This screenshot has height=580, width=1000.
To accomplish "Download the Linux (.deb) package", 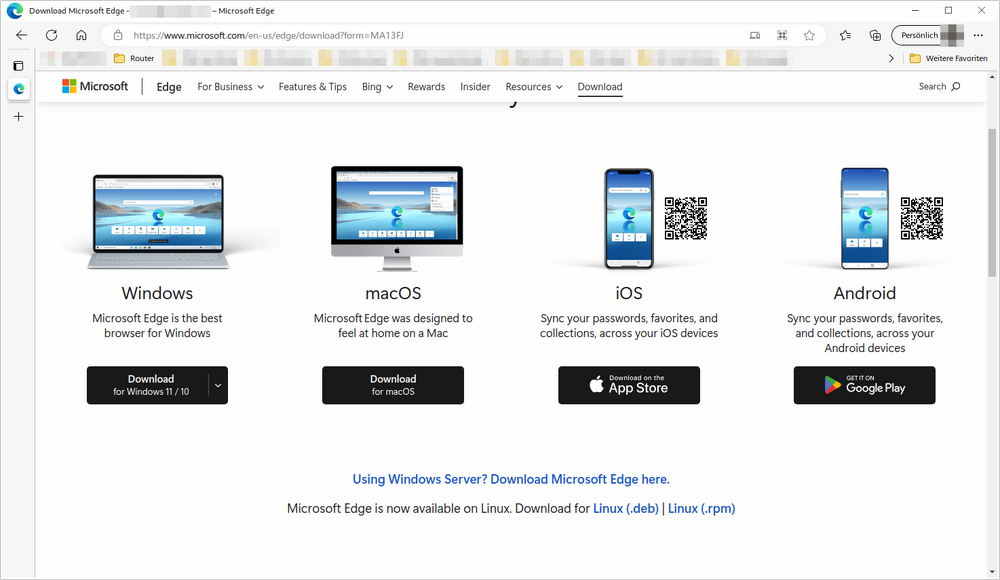I will tap(626, 509).
